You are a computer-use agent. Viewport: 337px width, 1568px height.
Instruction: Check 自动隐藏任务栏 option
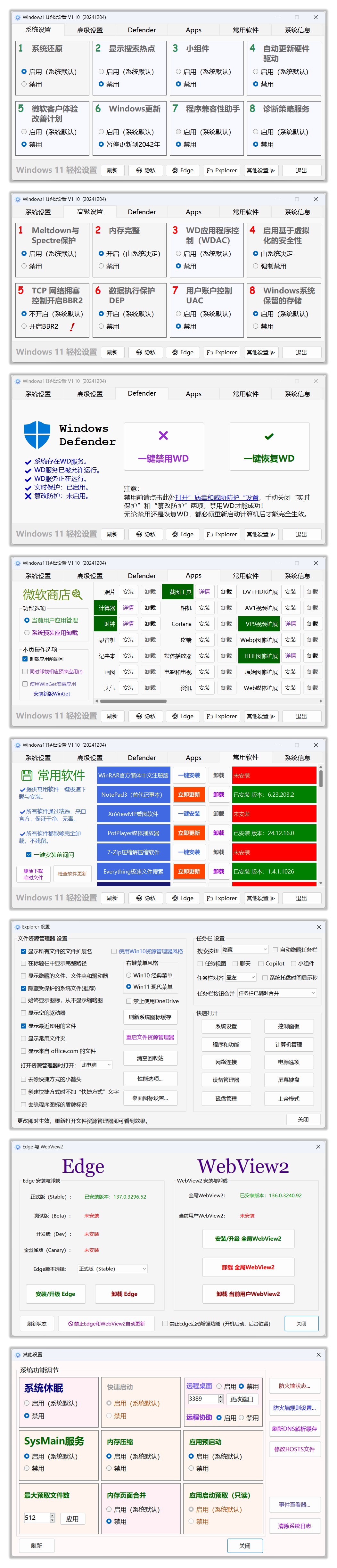click(295, 949)
